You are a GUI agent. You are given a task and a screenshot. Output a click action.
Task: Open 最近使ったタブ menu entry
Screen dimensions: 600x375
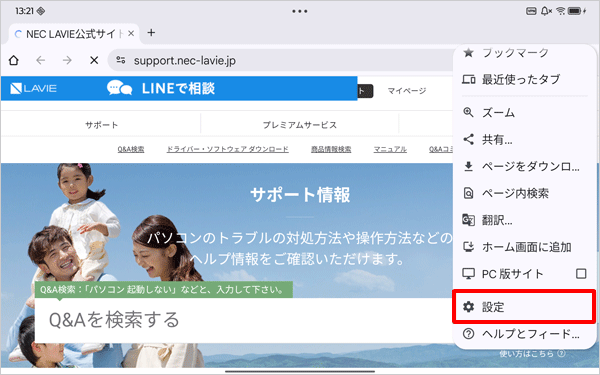524,79
